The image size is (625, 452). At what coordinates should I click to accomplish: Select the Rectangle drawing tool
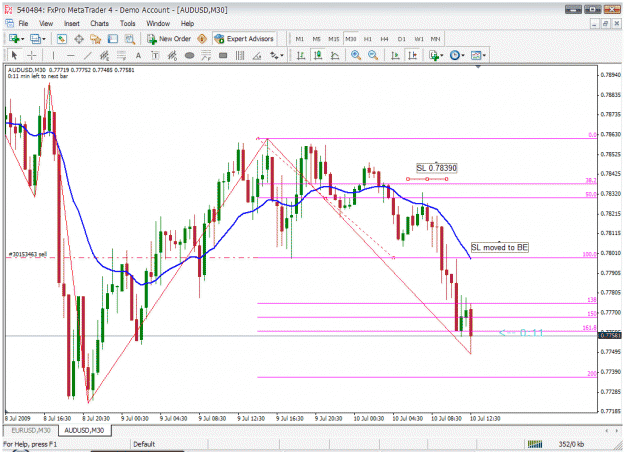(223, 55)
